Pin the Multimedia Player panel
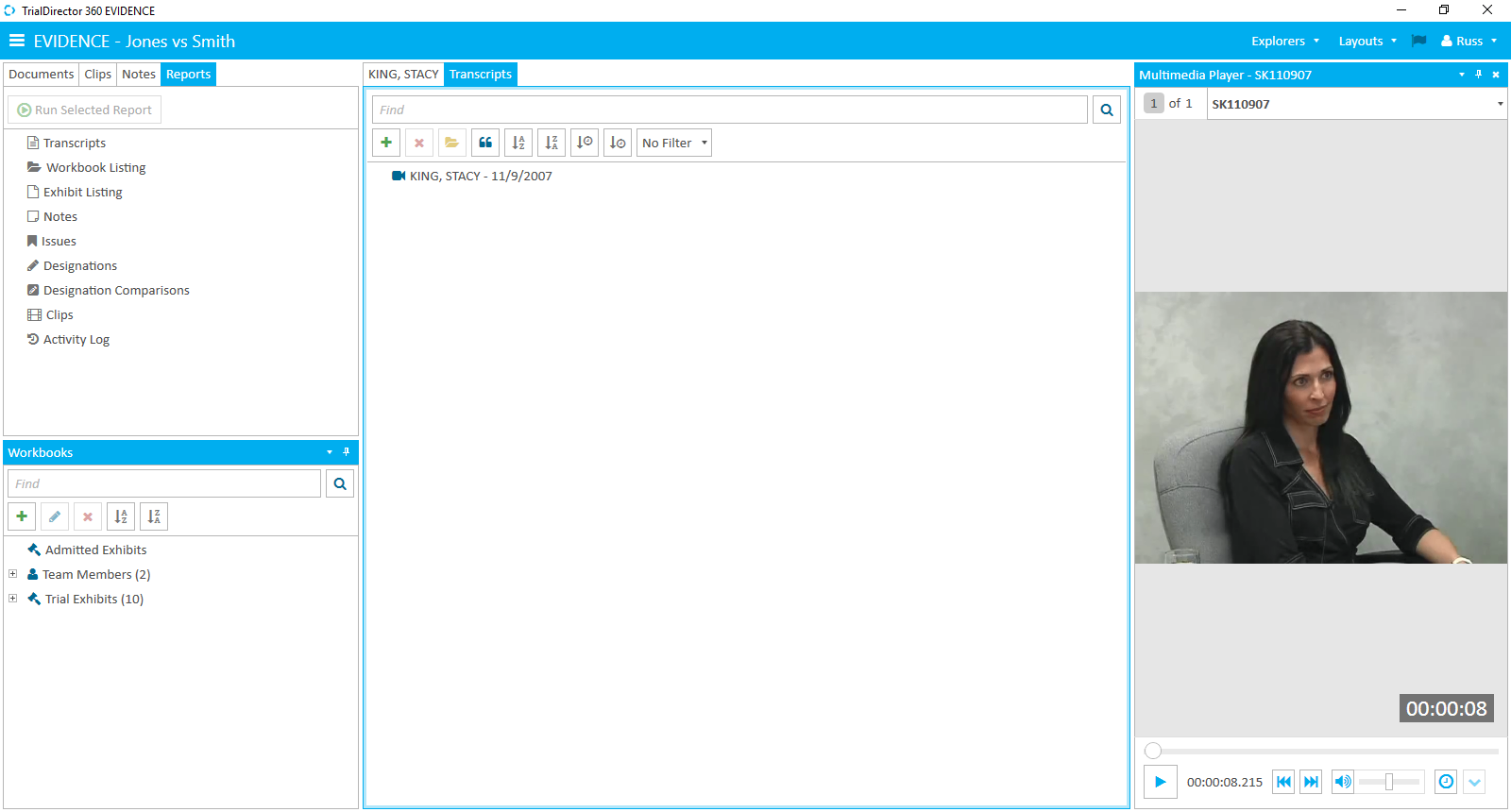This screenshot has height=812, width=1511. tap(1479, 75)
